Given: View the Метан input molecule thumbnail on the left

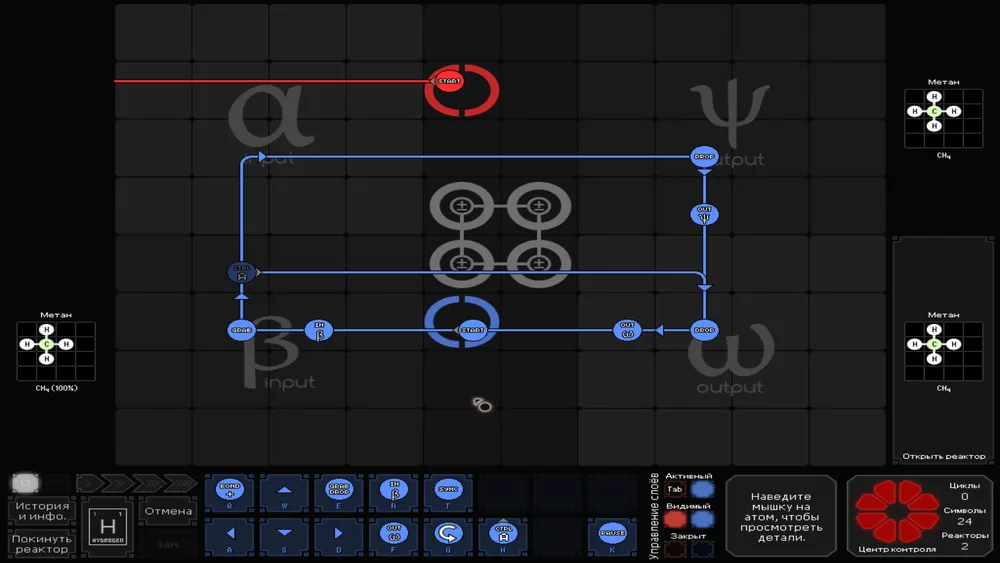Looking at the screenshot, I should coord(56,351).
